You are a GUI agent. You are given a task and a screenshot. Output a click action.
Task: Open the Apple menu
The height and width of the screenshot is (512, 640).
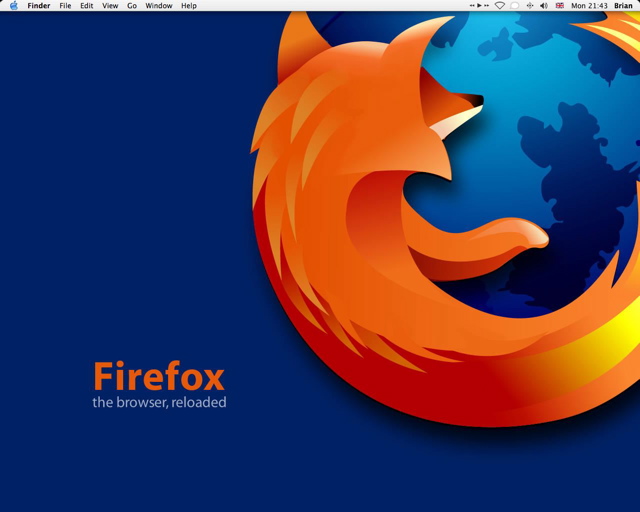coord(13,6)
